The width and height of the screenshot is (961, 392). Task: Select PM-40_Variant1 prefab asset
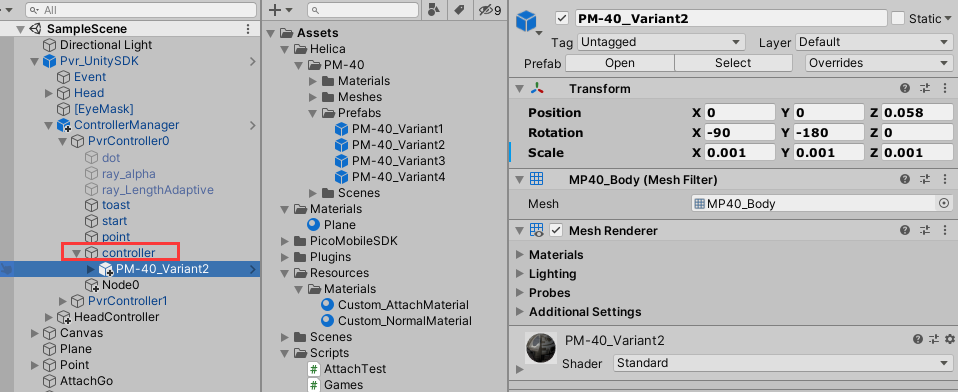398,129
